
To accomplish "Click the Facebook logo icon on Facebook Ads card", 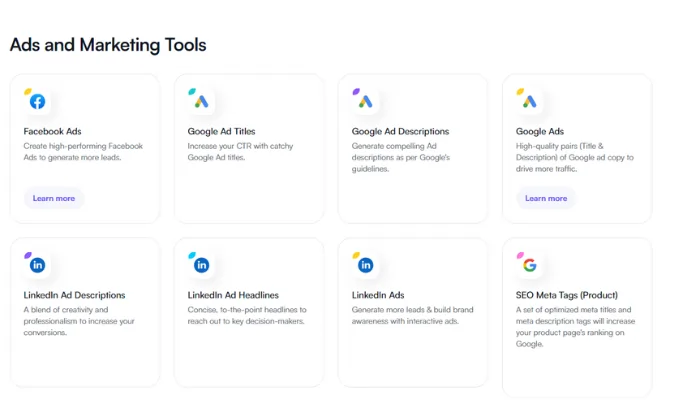I will pyautogui.click(x=38, y=101).
